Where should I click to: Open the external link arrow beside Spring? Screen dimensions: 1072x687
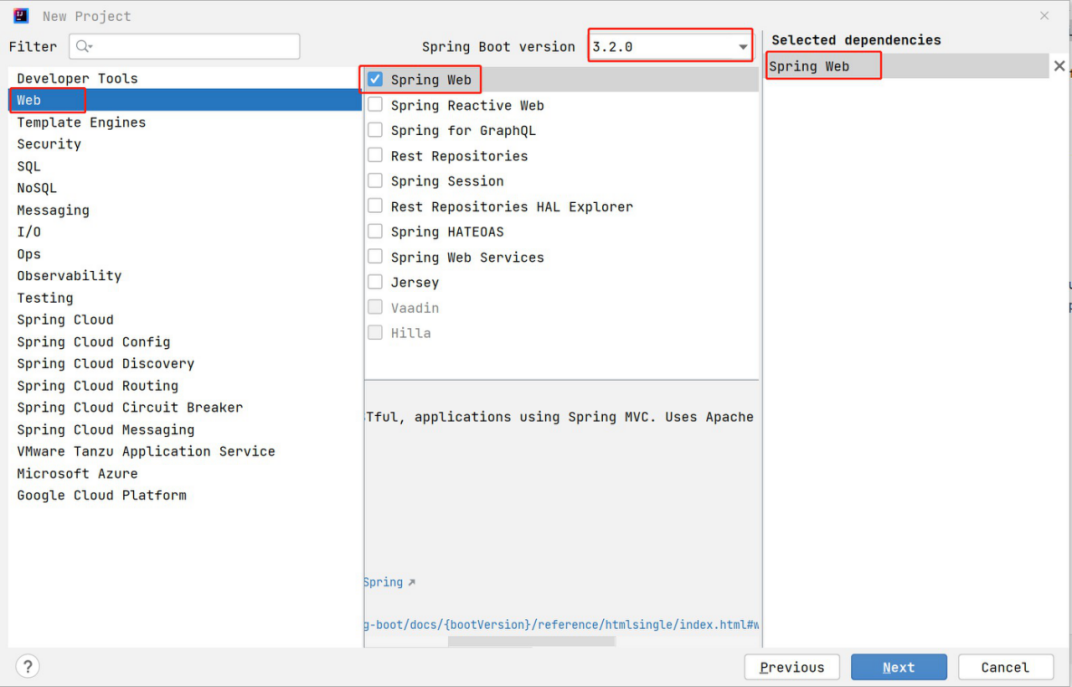click(x=412, y=582)
